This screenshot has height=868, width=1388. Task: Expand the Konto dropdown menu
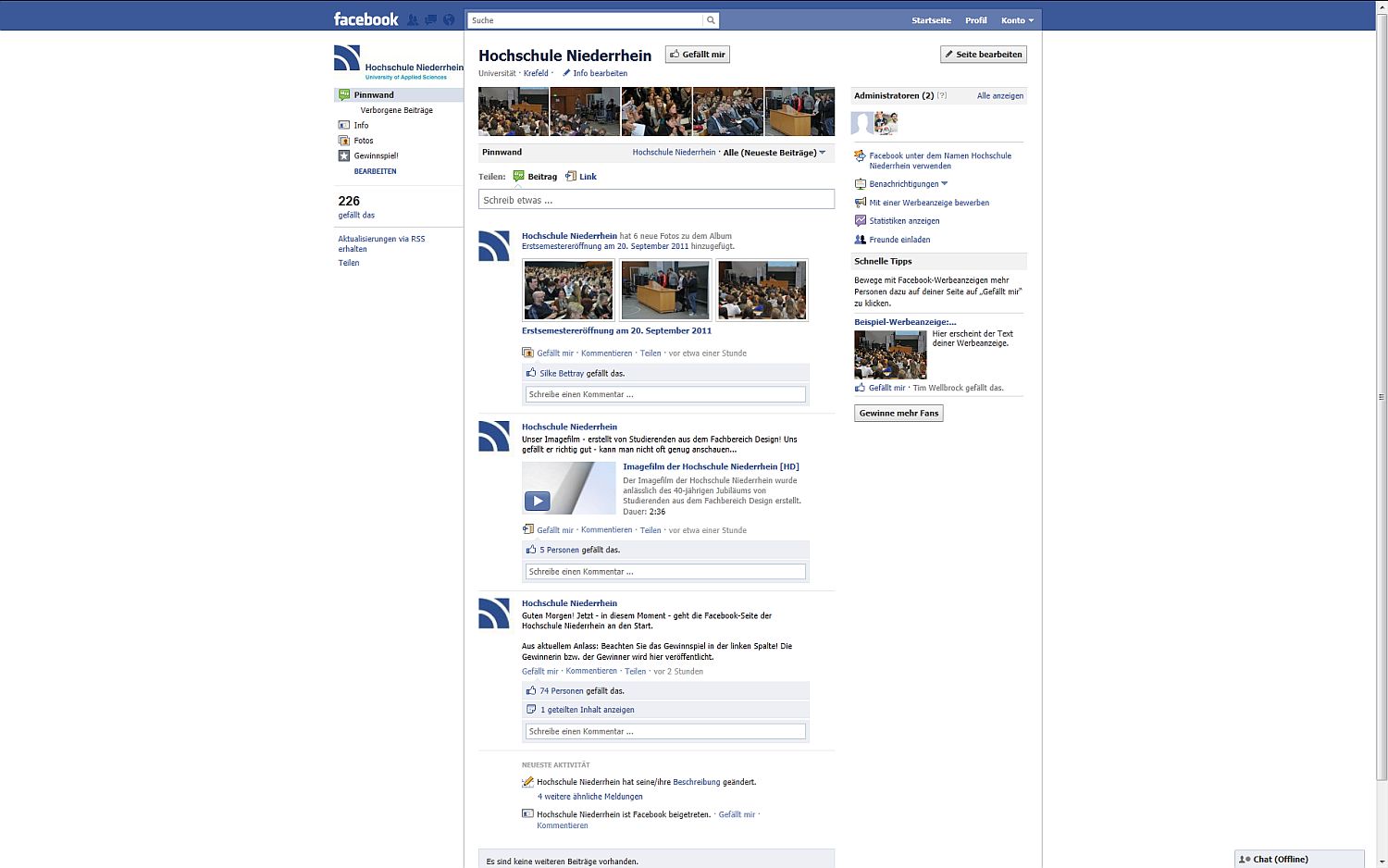pyautogui.click(x=1017, y=20)
